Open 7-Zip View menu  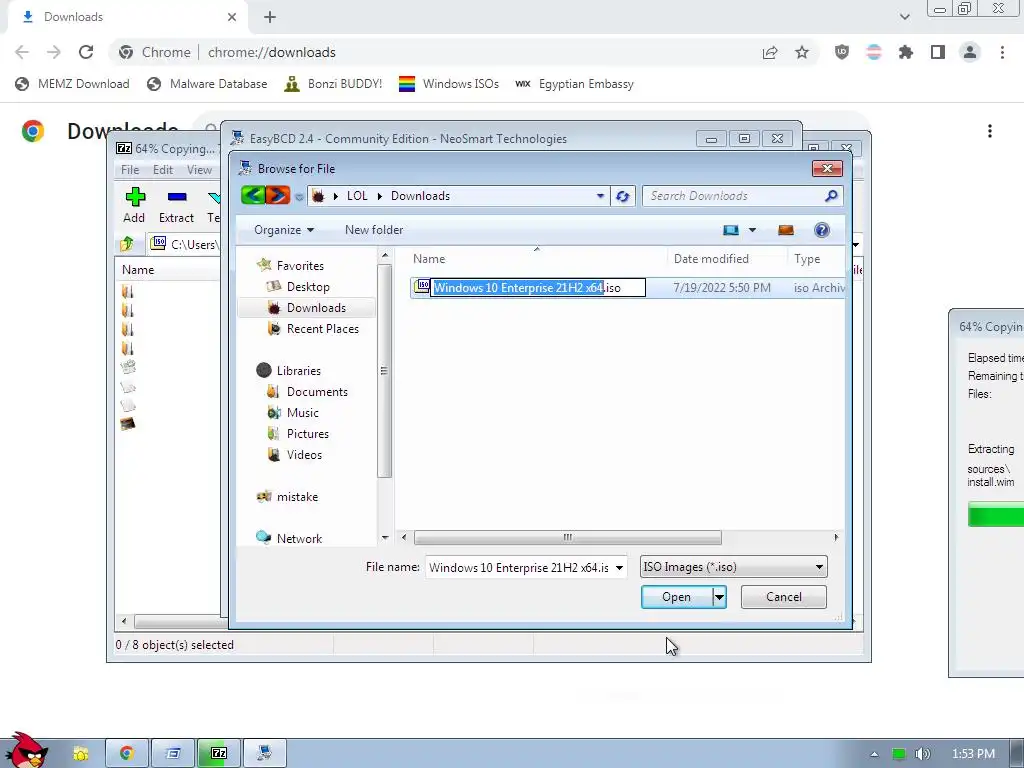[199, 170]
